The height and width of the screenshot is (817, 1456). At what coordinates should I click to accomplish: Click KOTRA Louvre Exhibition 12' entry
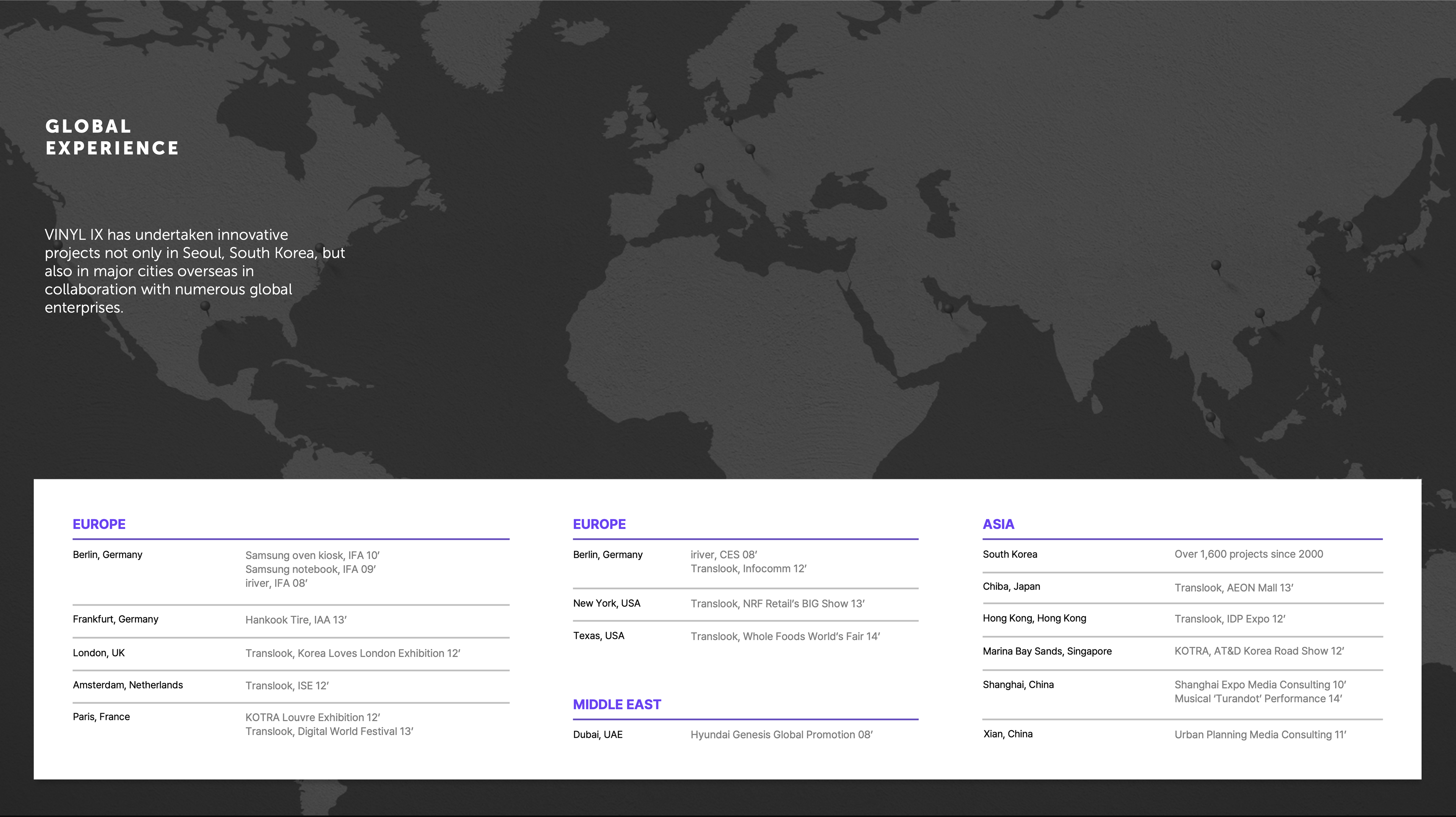[312, 717]
